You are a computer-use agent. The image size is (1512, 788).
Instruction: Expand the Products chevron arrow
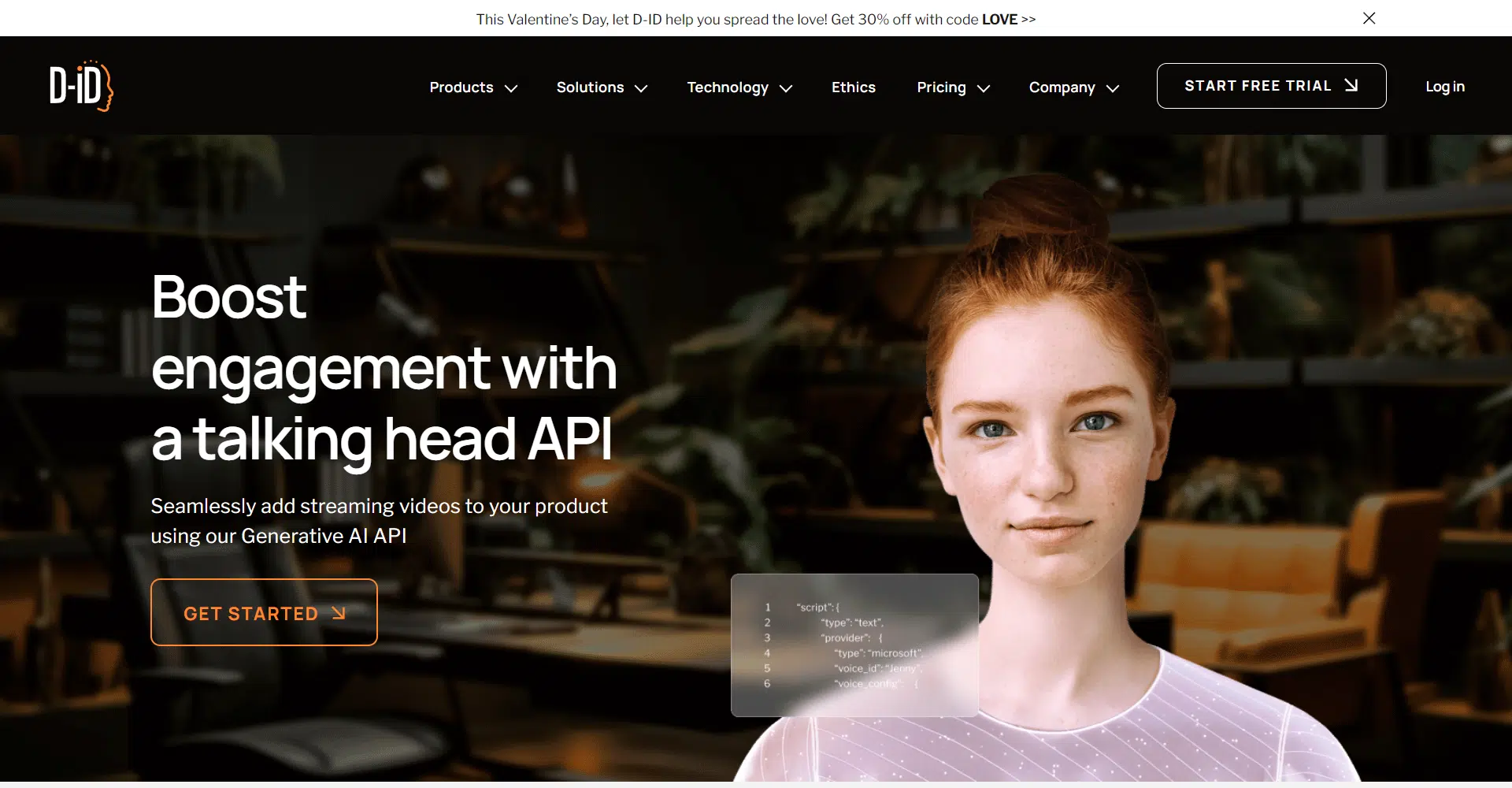tap(511, 88)
